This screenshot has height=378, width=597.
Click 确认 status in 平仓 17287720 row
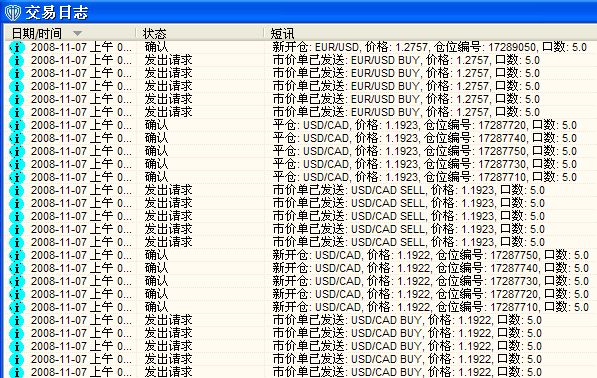click(x=156, y=125)
